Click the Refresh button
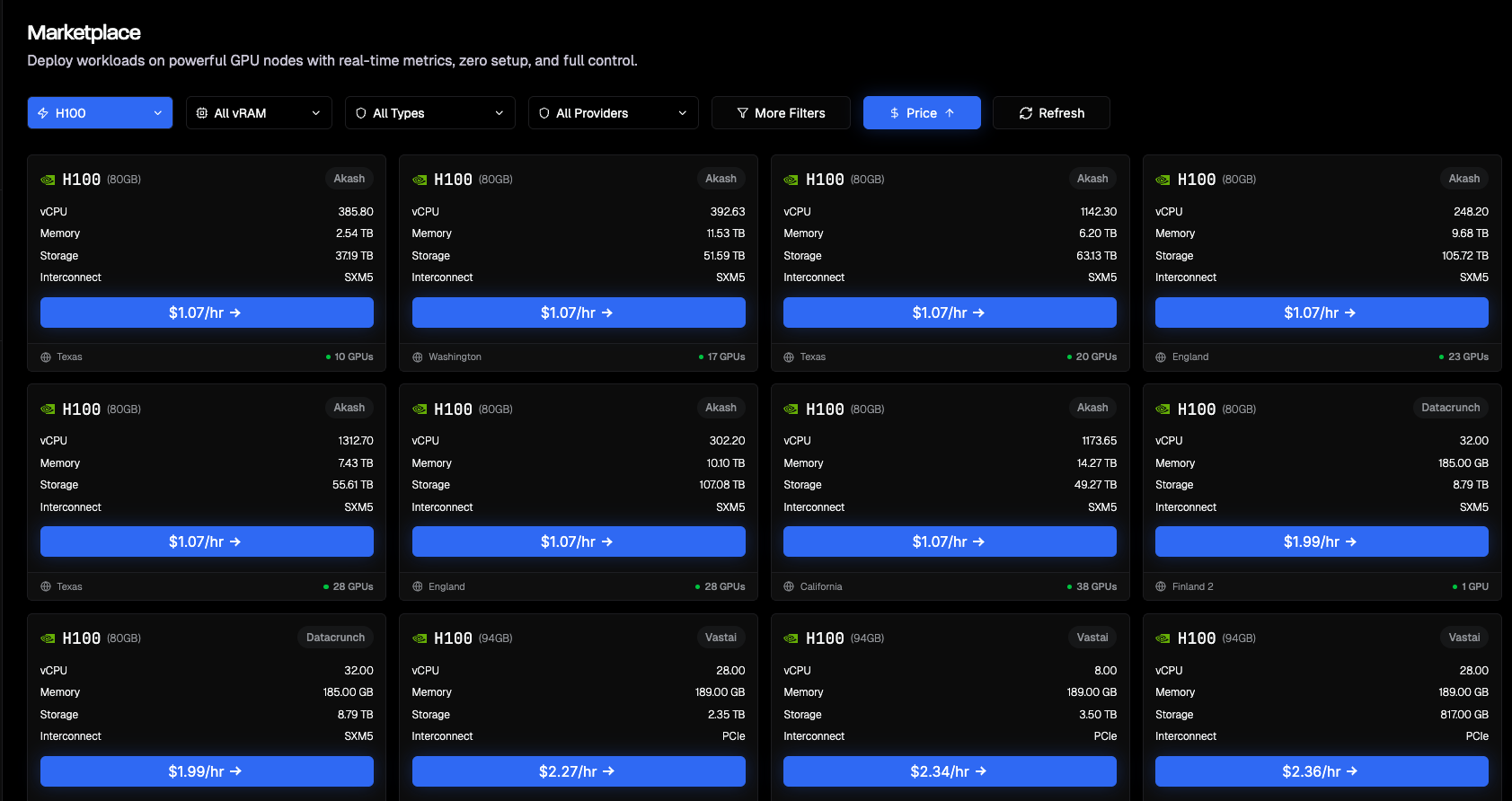This screenshot has width=1512, height=801. pos(1051,113)
